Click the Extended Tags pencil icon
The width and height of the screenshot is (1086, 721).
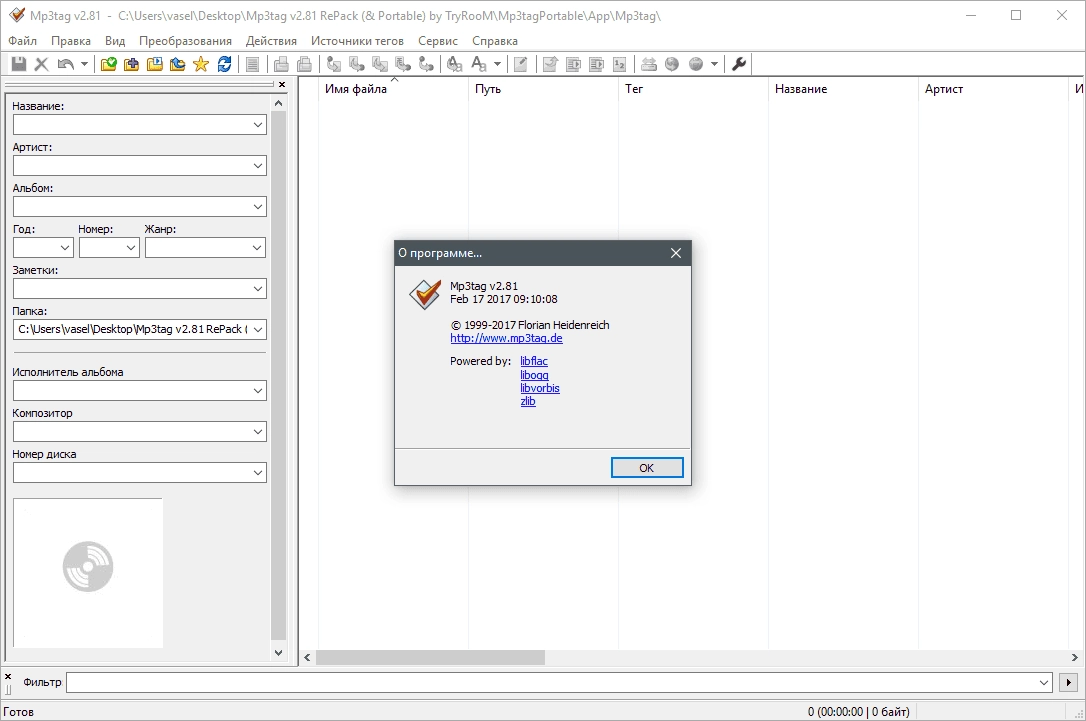click(521, 64)
